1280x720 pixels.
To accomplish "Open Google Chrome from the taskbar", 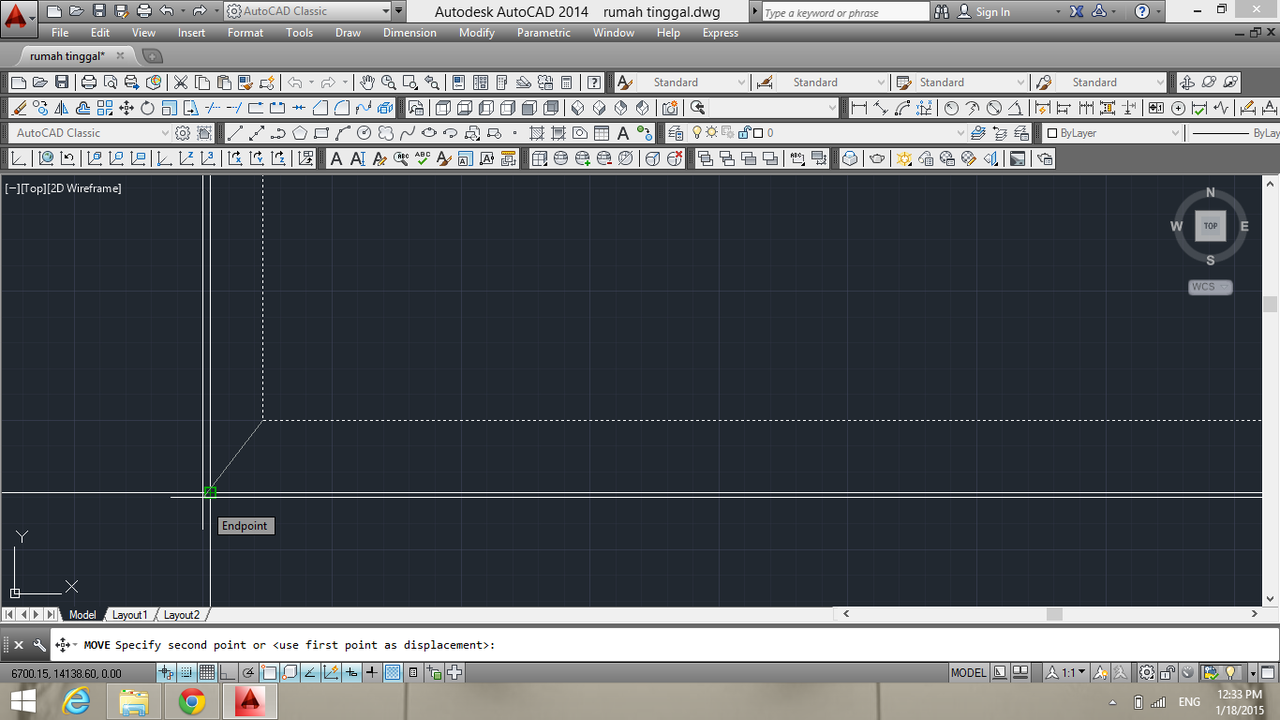I will [x=192, y=702].
